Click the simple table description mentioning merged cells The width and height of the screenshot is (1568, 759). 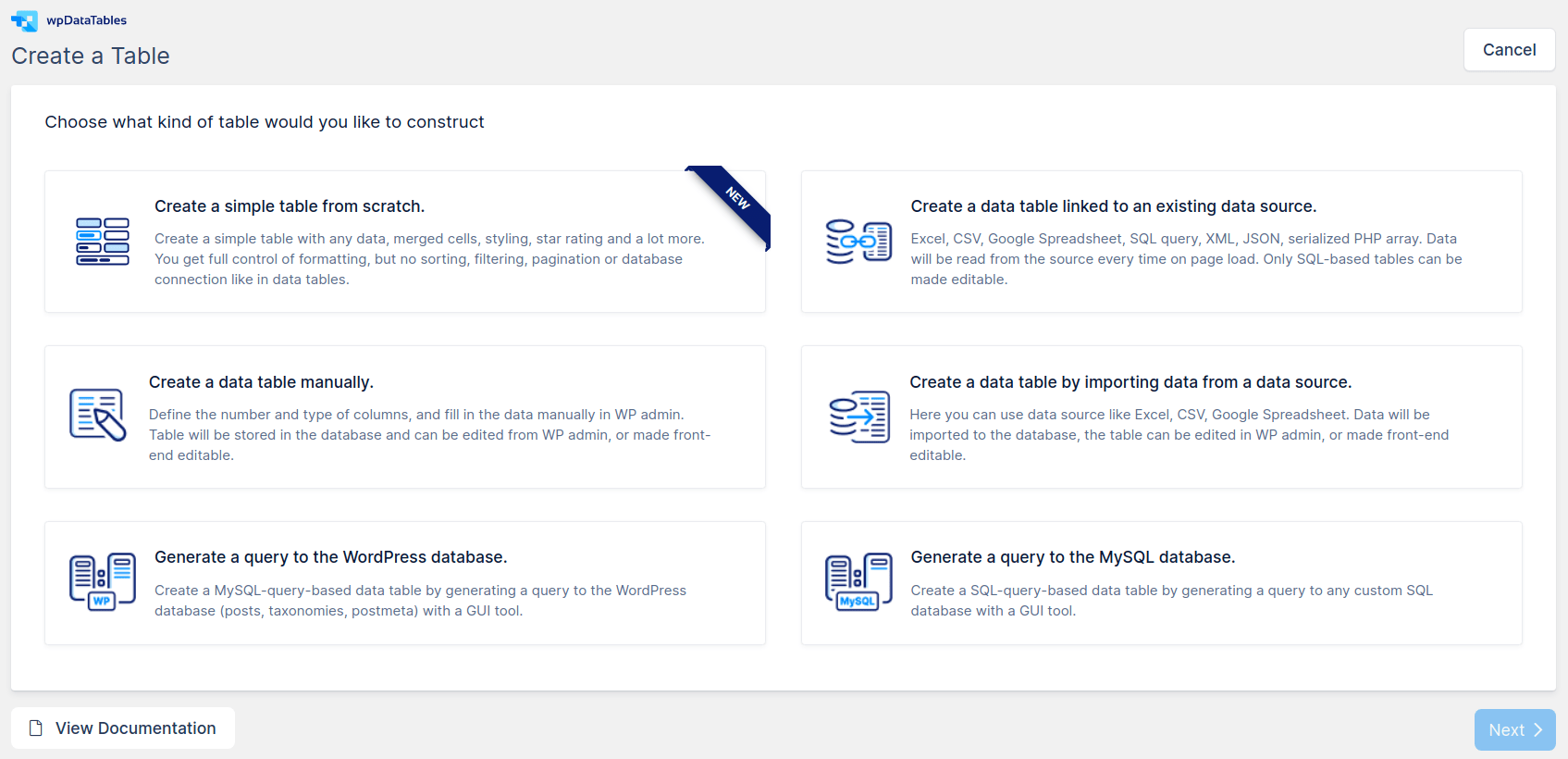coord(430,259)
